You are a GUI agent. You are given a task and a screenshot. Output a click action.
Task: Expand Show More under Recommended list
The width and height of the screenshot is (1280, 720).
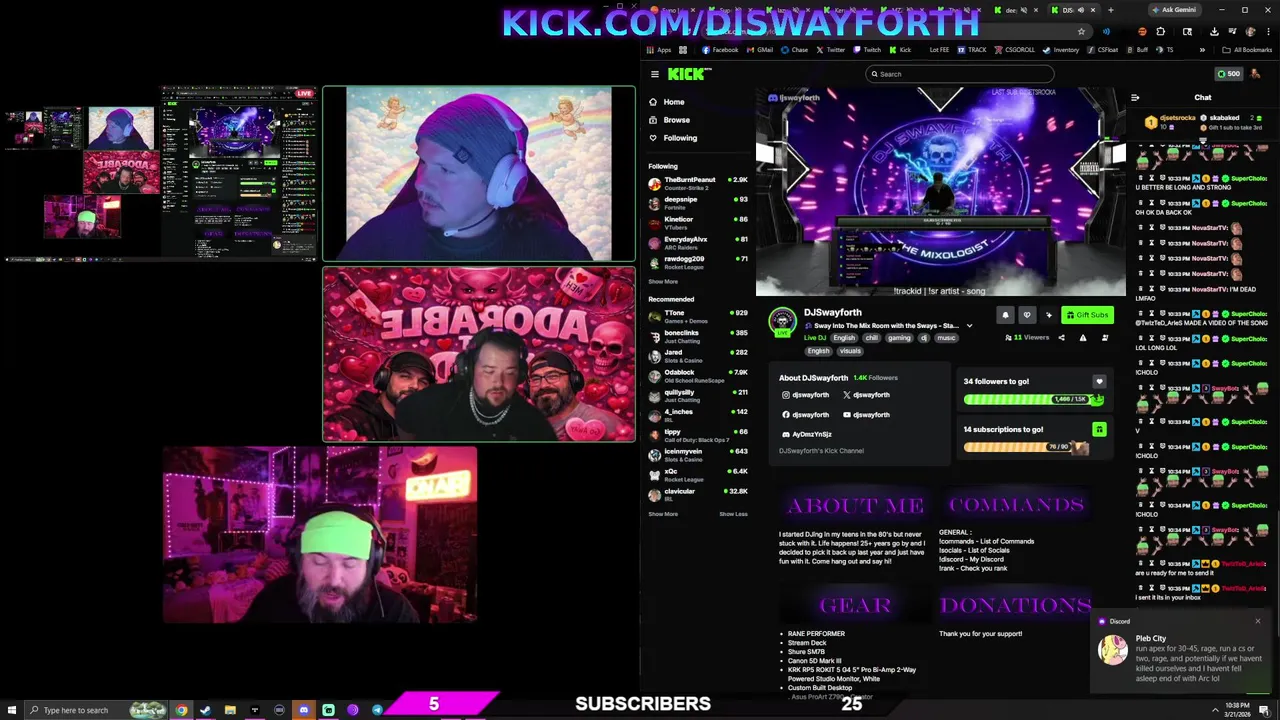click(x=663, y=514)
